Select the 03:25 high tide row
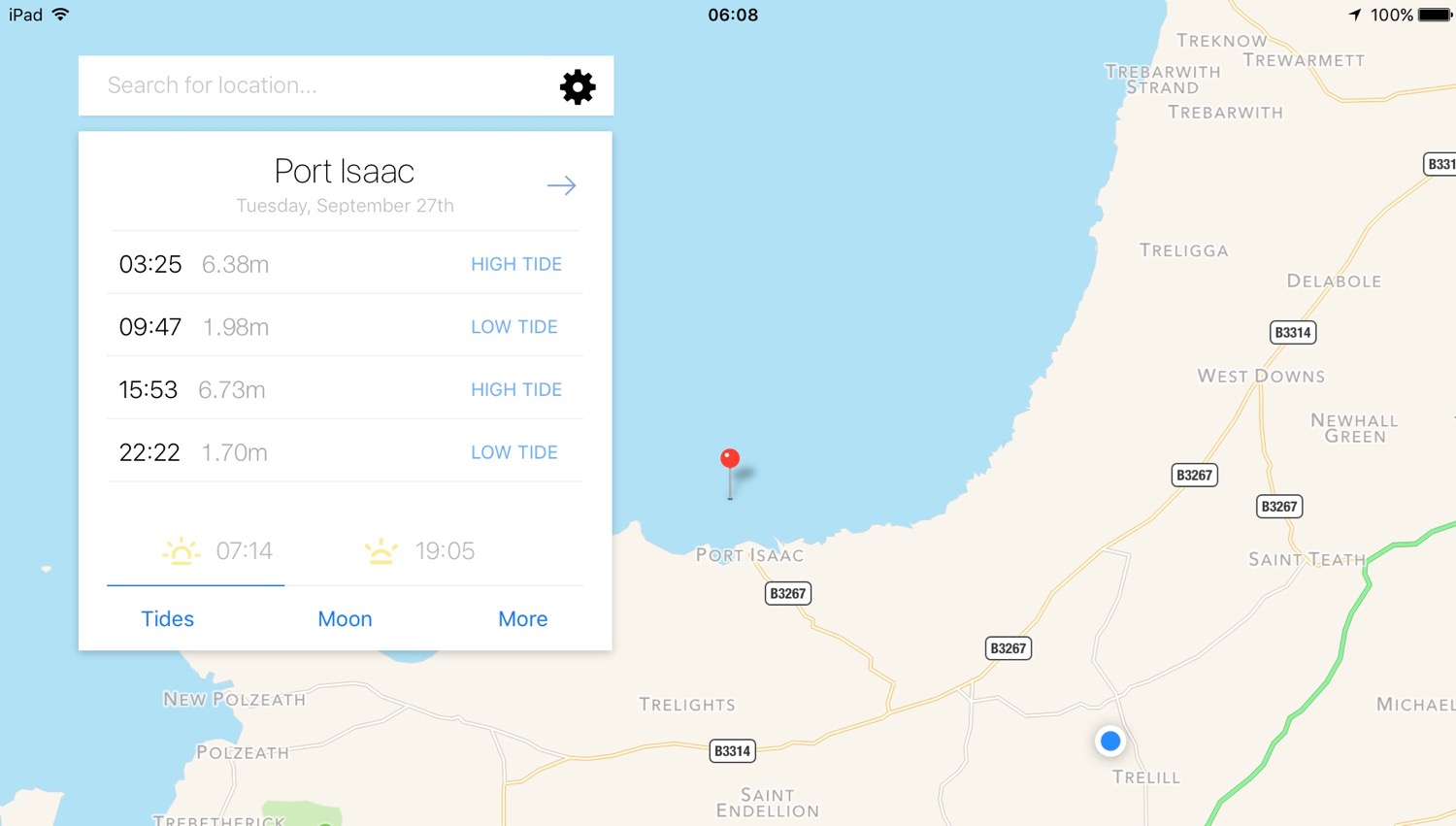This screenshot has width=1456, height=826. 345,263
